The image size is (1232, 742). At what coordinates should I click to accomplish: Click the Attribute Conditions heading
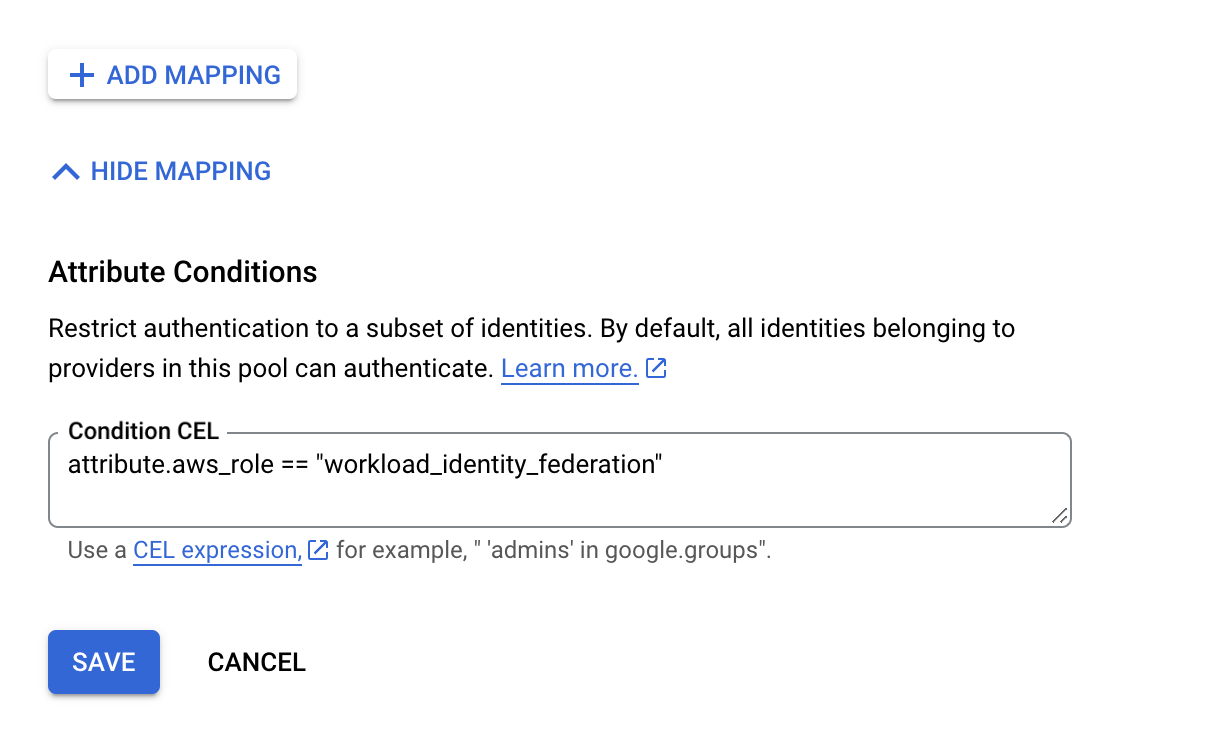183,272
